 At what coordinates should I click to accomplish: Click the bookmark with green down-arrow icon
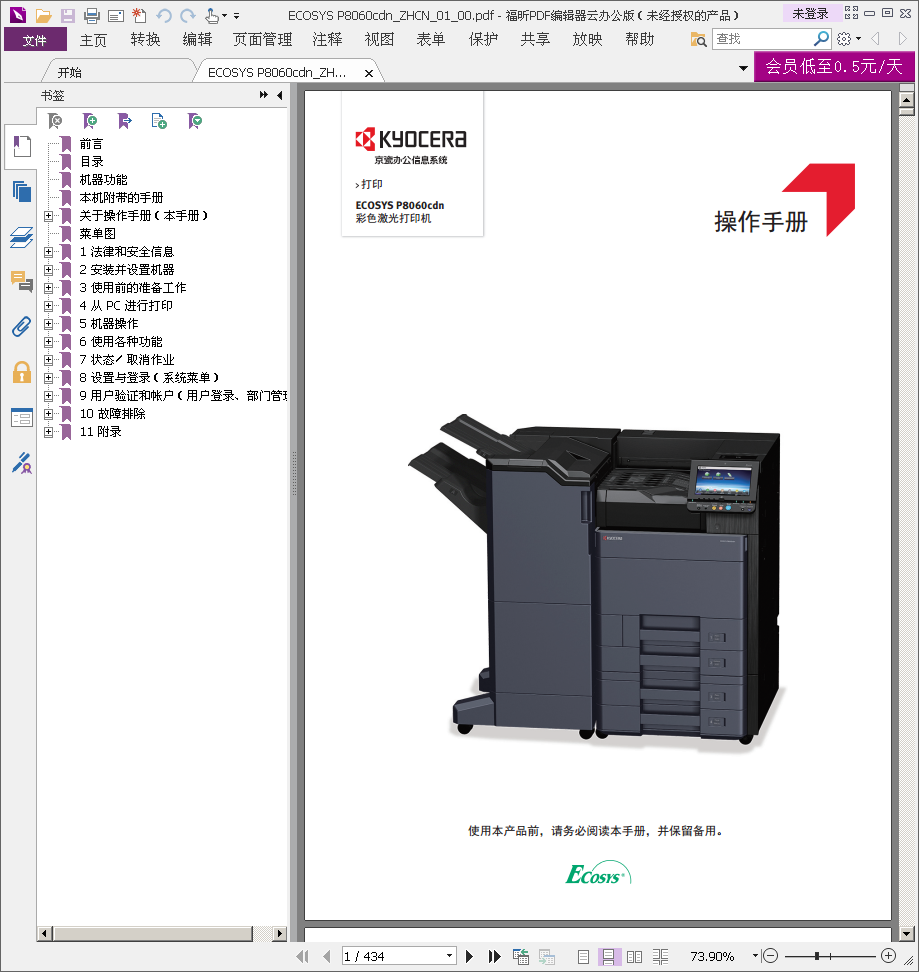[195, 121]
